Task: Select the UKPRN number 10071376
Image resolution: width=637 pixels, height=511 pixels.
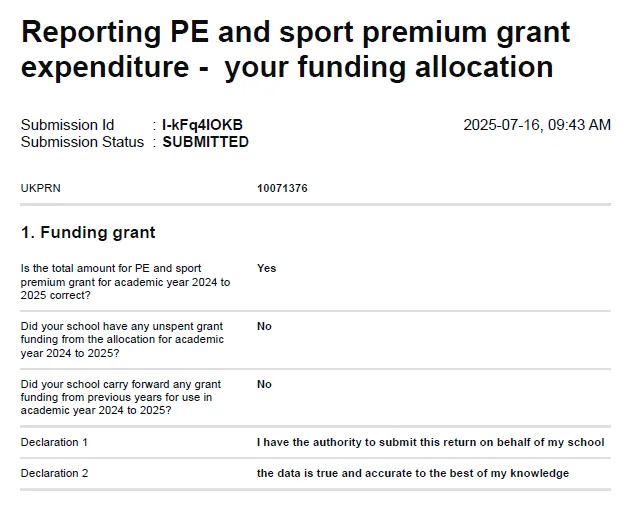Action: (x=282, y=187)
